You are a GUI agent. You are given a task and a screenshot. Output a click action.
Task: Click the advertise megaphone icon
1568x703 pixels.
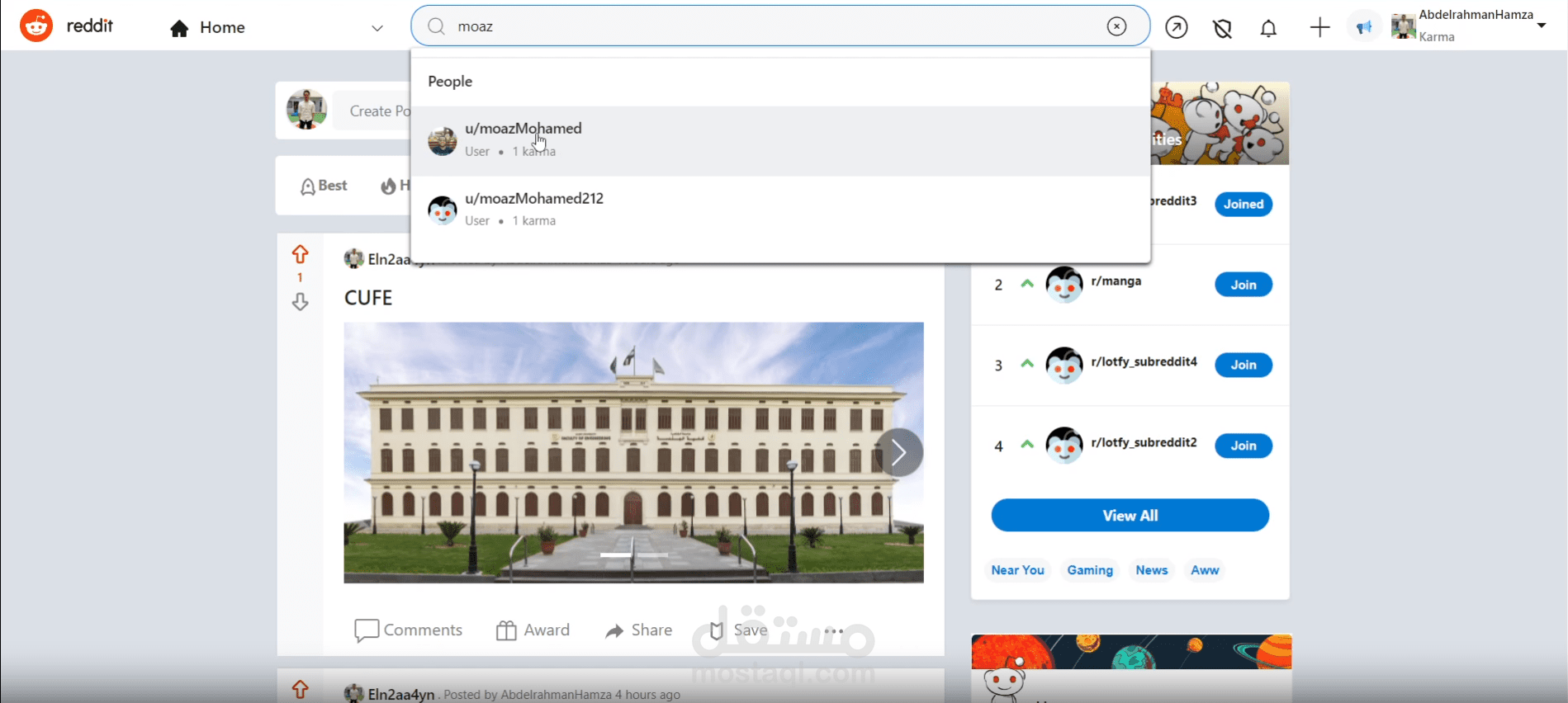(x=1364, y=27)
